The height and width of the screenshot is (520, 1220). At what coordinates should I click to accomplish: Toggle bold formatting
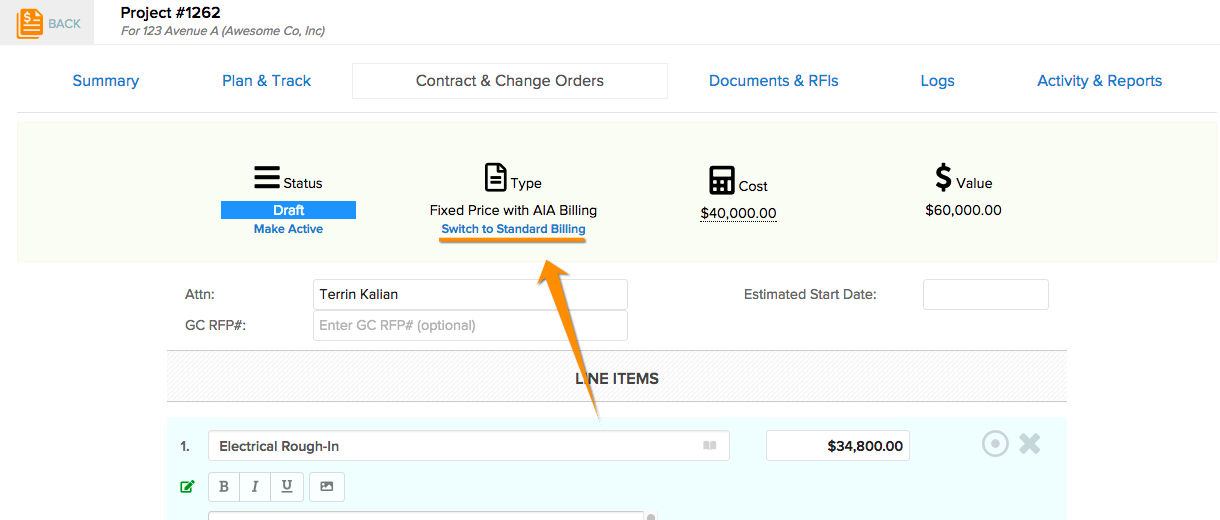(223, 487)
